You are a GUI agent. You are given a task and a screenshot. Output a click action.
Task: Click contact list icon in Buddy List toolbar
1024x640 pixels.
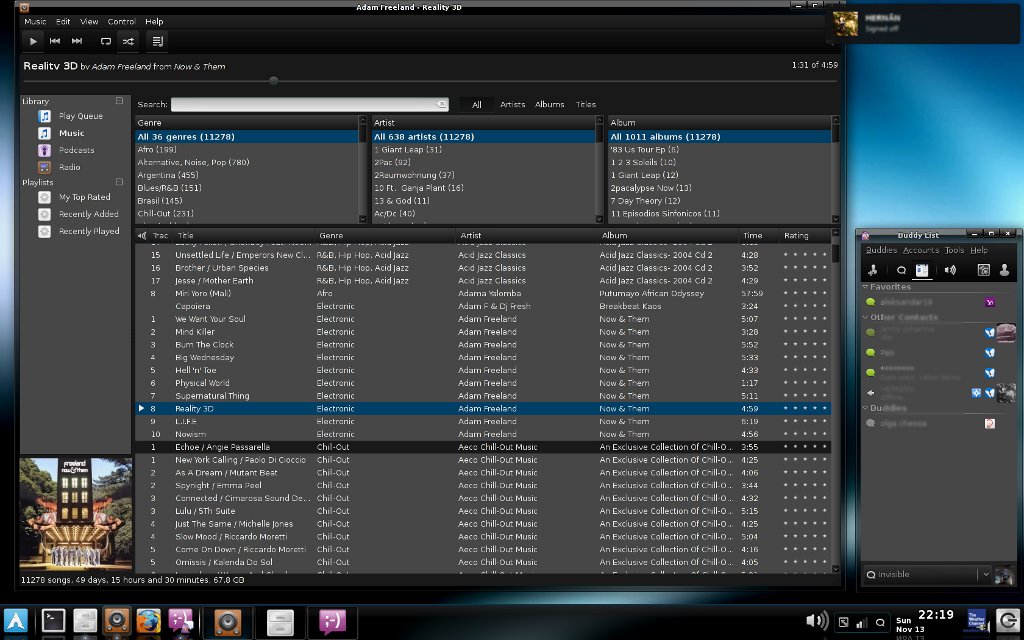point(922,270)
